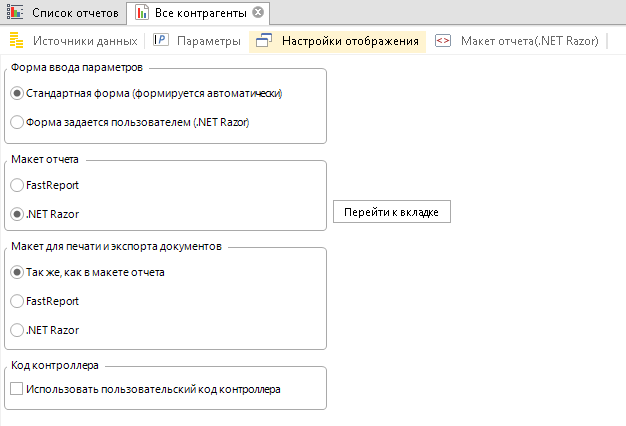Enable Использовать пользовательский код контроллера checkbox
This screenshot has height=426, width=626.
click(x=16, y=389)
